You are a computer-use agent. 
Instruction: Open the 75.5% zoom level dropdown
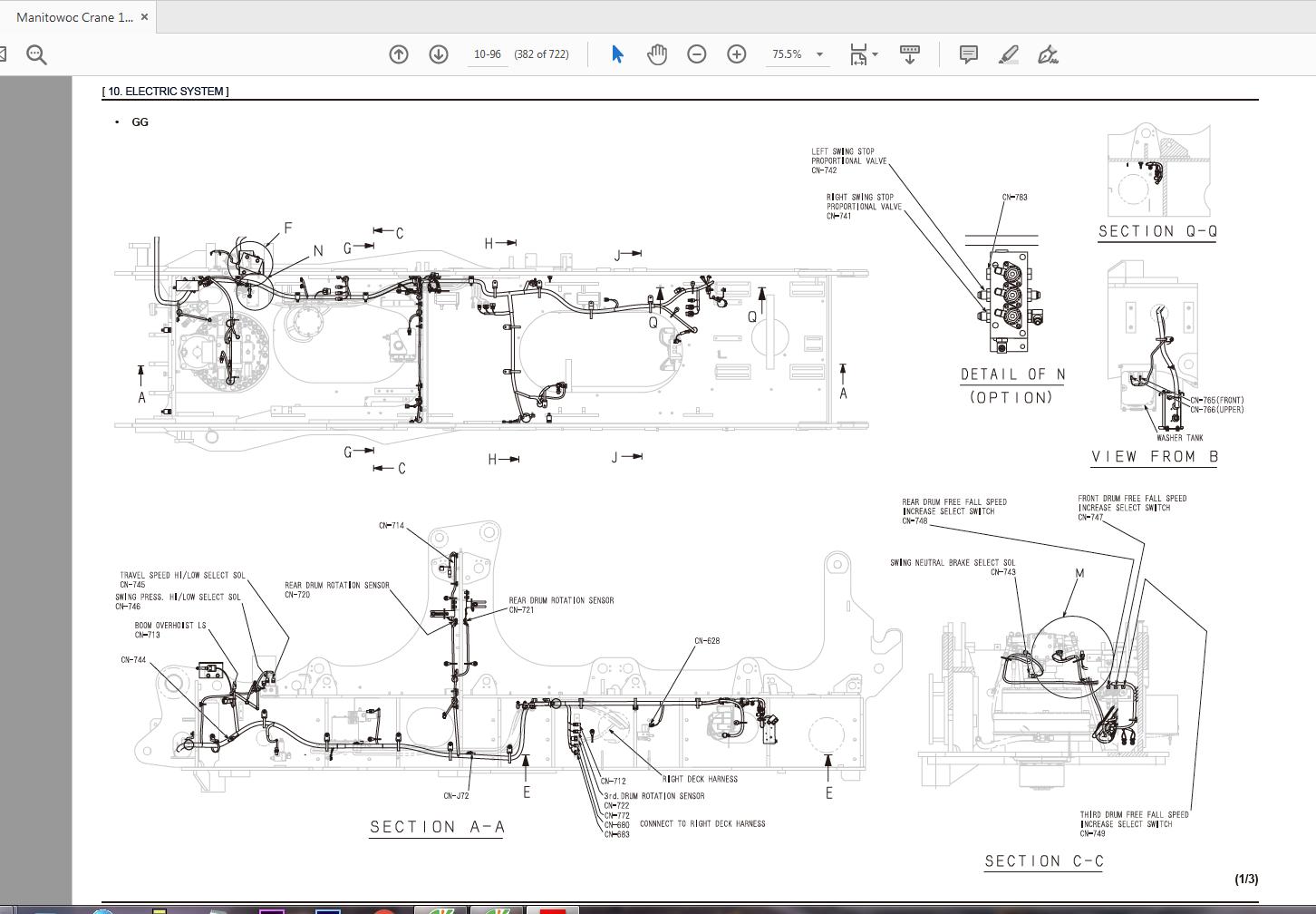coord(819,54)
